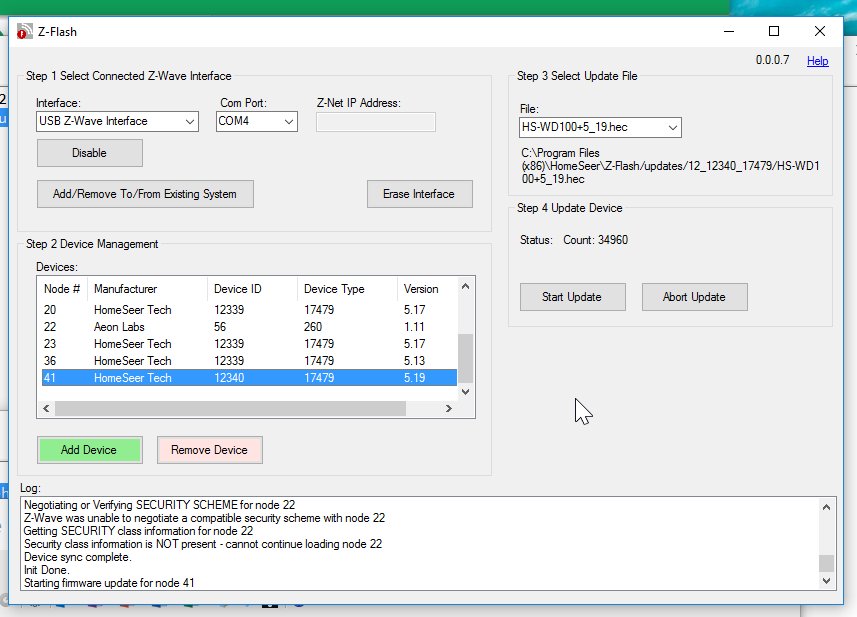Open the Help link
This screenshot has height=617, width=857.
click(817, 61)
